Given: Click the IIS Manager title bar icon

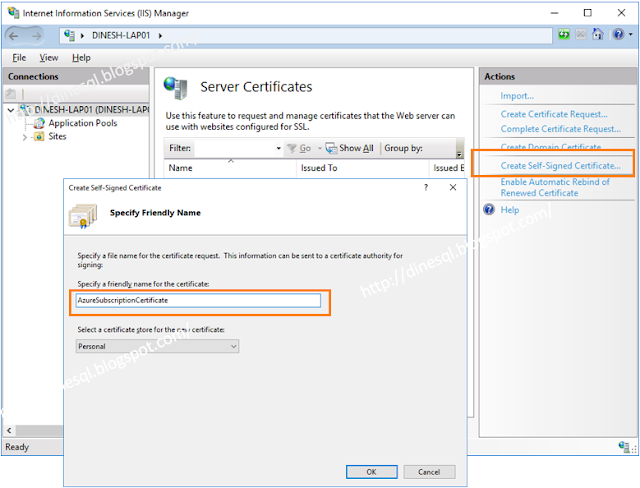Looking at the screenshot, I should point(13,12).
